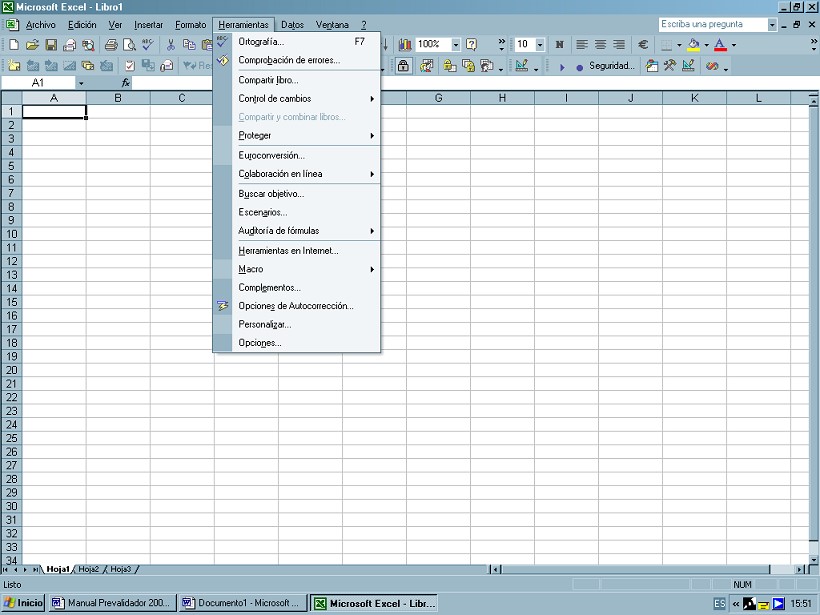Click the show all comments icon

click(88, 66)
